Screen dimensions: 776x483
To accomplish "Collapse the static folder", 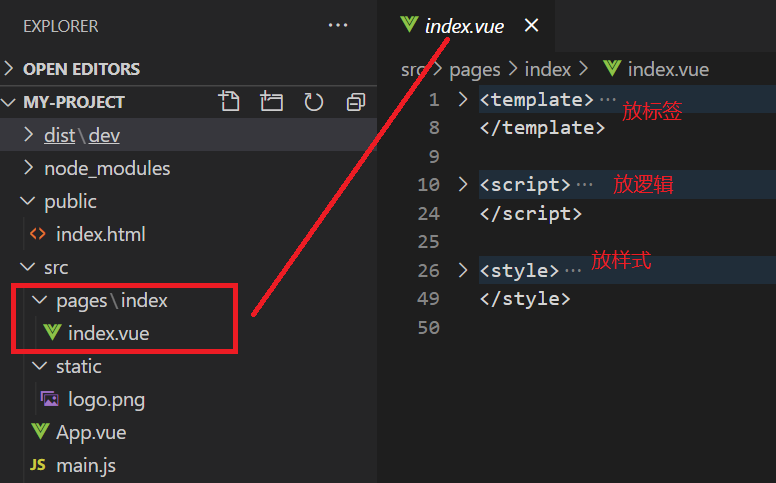I will tap(40, 366).
